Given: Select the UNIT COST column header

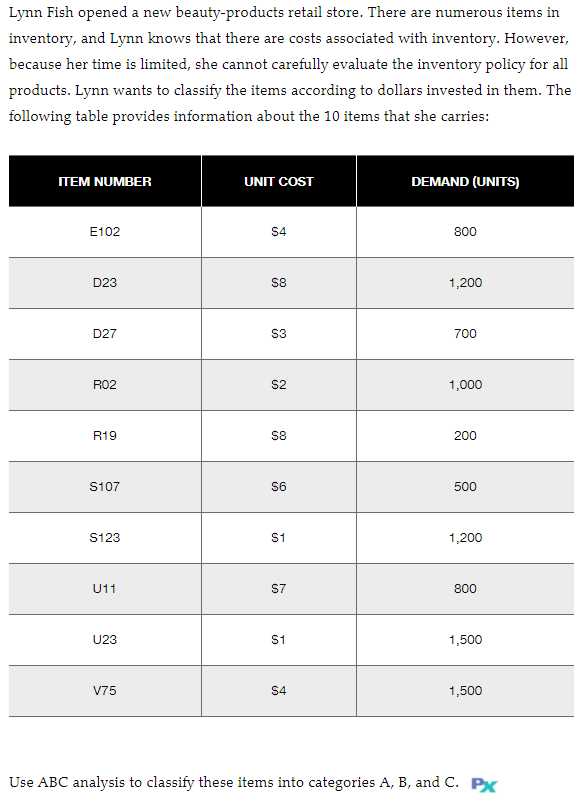Looking at the screenshot, I should pyautogui.click(x=278, y=181).
